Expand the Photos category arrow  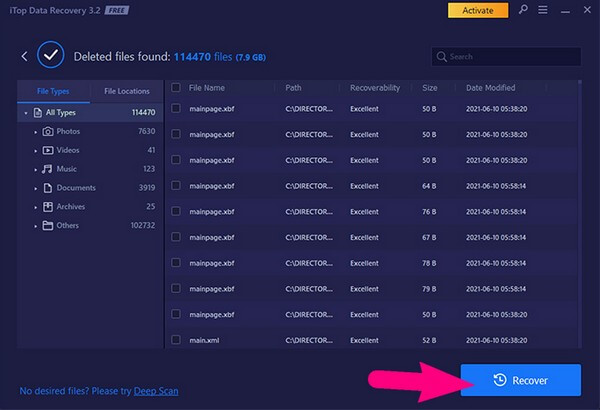(36, 131)
